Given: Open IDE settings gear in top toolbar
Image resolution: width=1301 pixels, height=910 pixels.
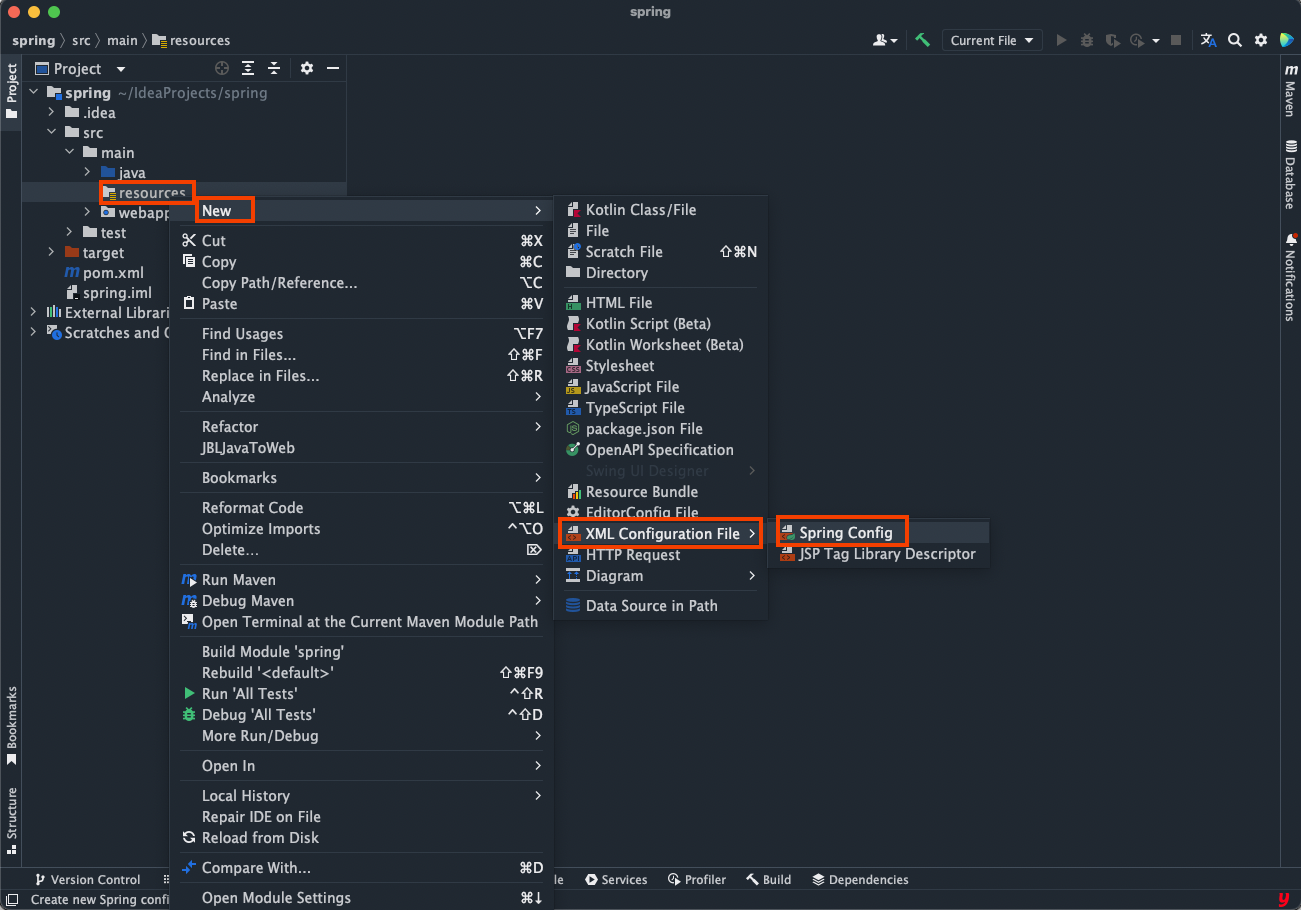Looking at the screenshot, I should (1261, 40).
